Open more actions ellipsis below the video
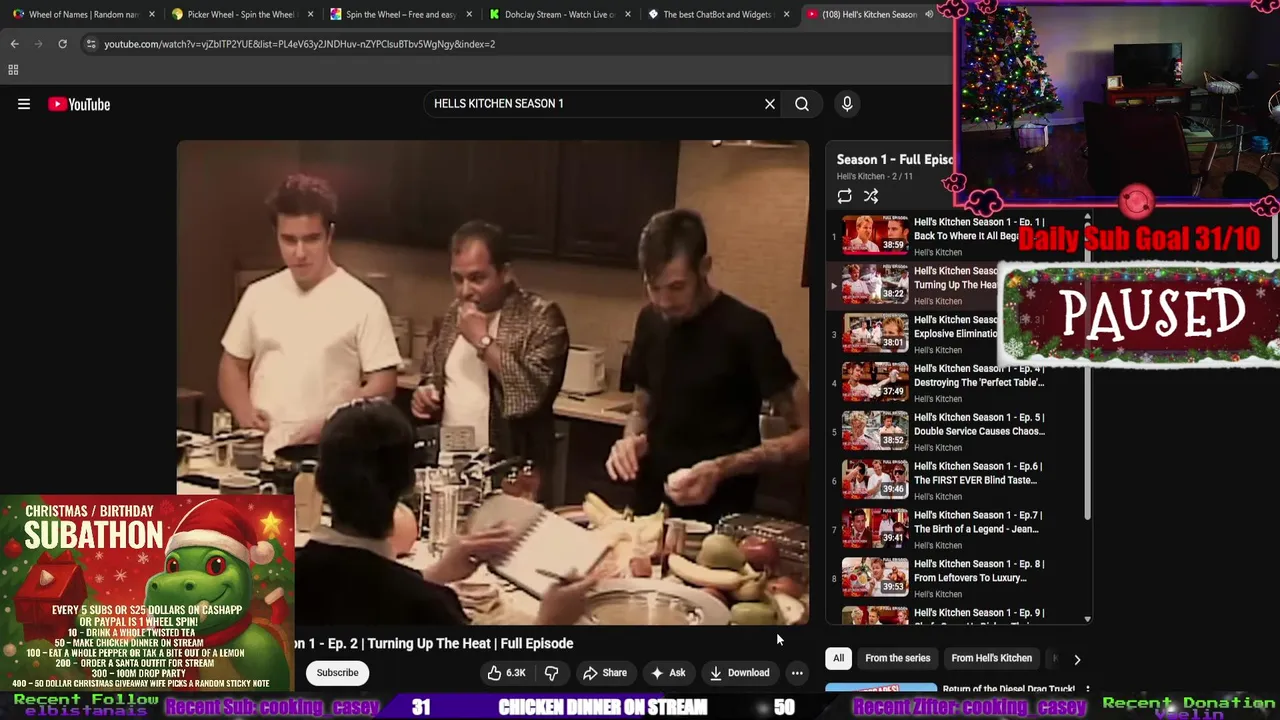 pos(797,673)
